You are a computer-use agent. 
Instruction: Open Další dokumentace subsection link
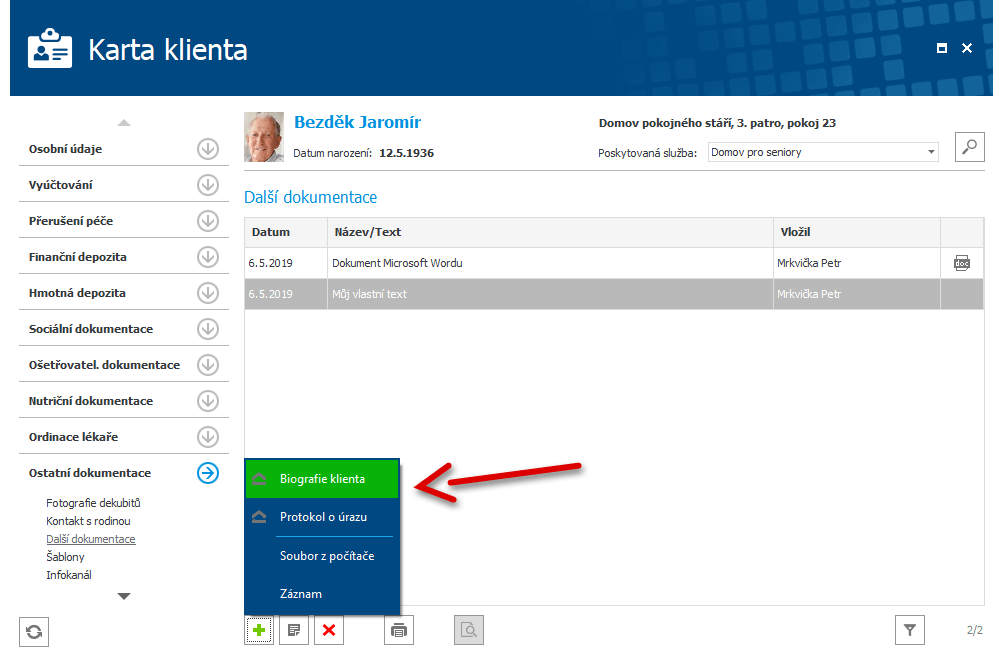pos(91,539)
